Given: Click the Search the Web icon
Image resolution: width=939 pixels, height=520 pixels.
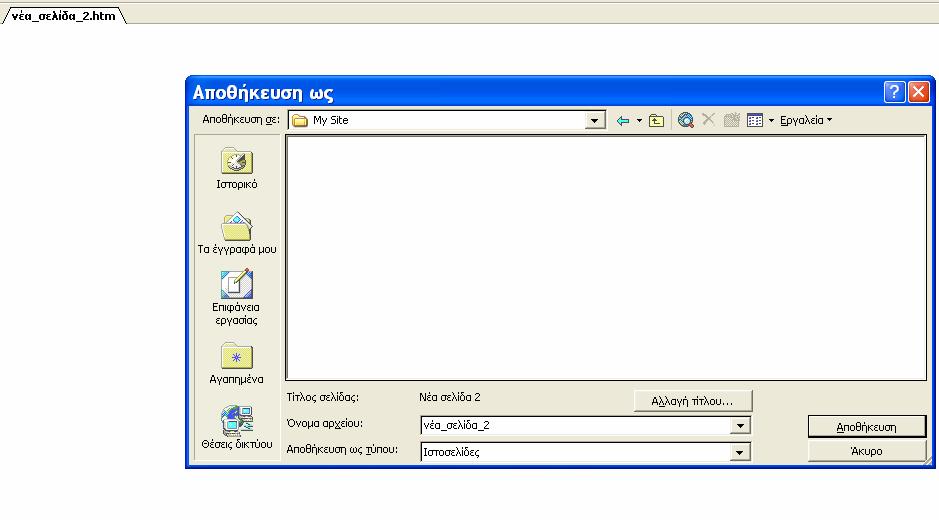Looking at the screenshot, I should tap(686, 120).
